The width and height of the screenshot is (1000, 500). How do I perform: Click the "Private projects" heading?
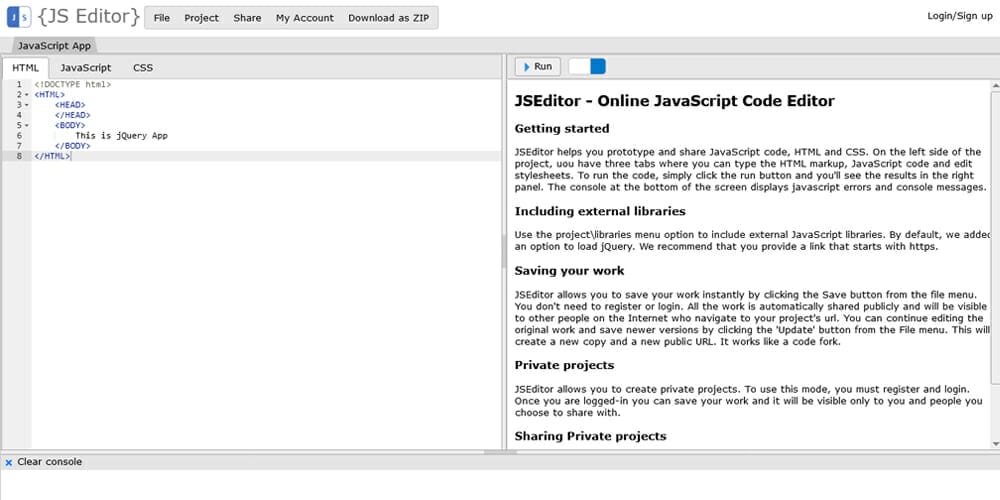564,365
